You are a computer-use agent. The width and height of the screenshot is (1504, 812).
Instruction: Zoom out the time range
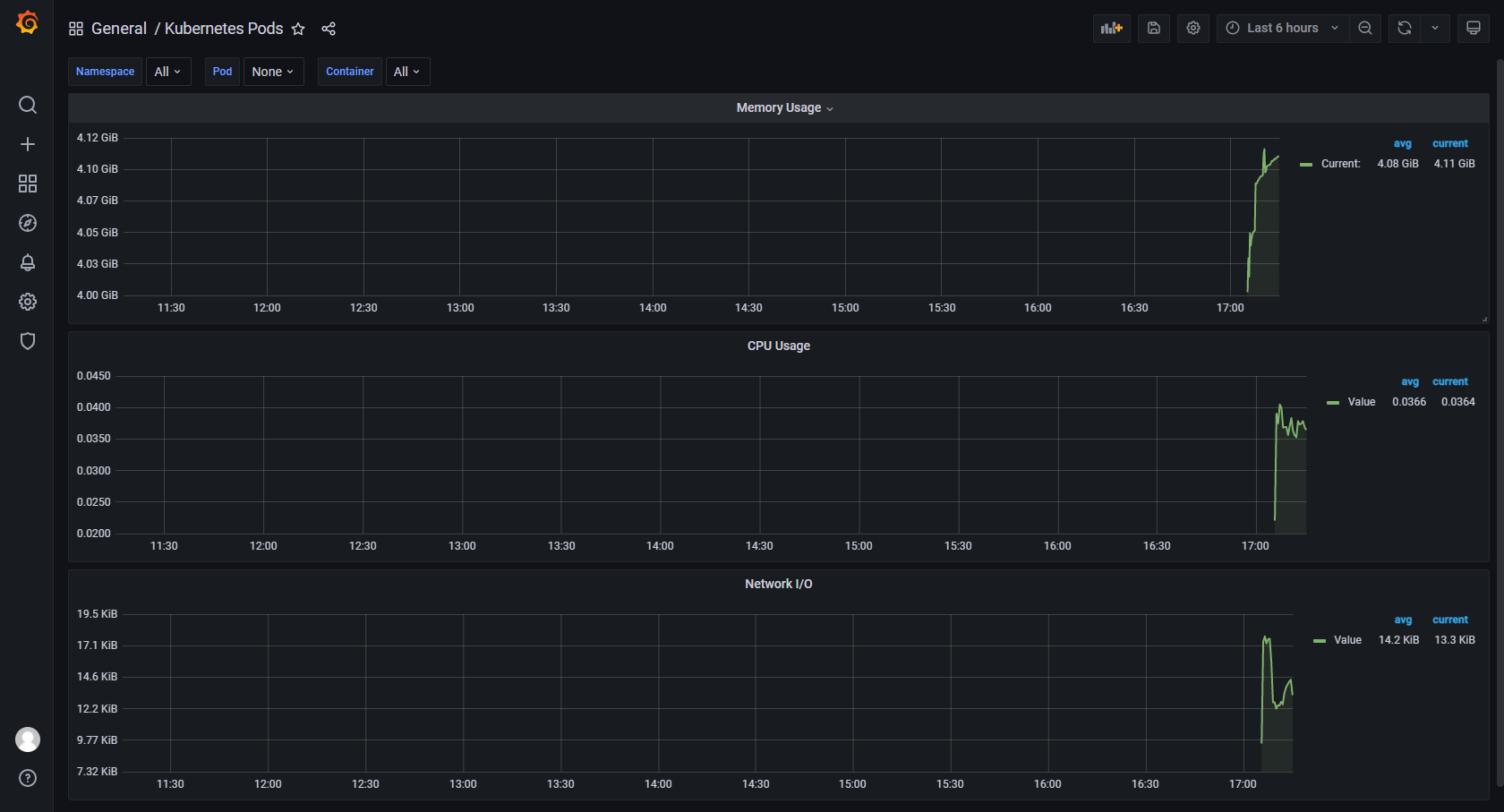[1365, 28]
